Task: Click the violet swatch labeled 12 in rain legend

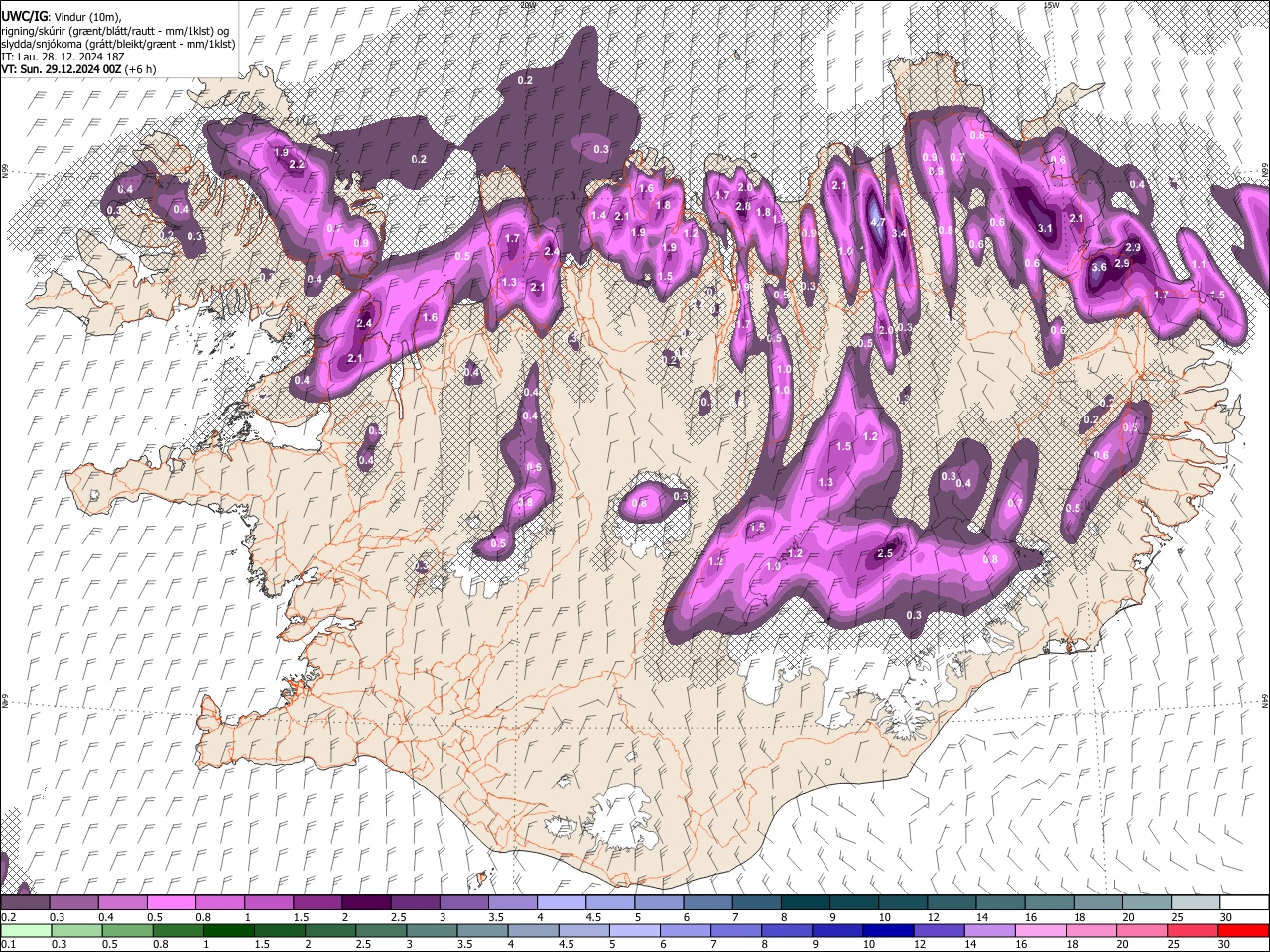Action: (940, 930)
